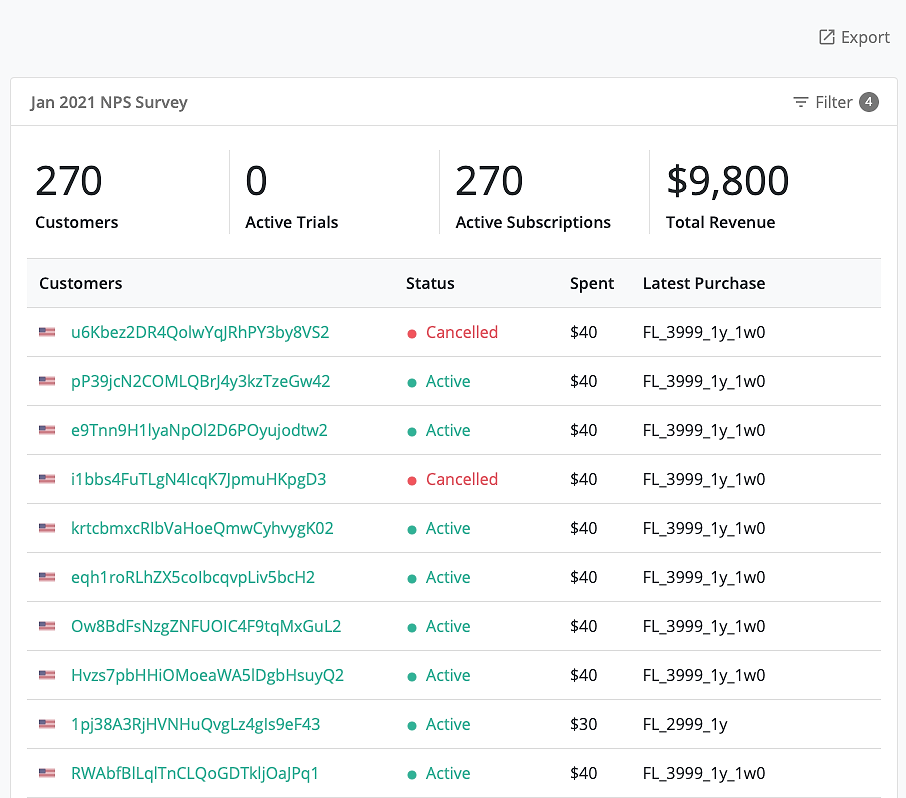Click US flag beside eqh1roRLhZX5coIbcqvpLiv5bcH2

(x=47, y=578)
